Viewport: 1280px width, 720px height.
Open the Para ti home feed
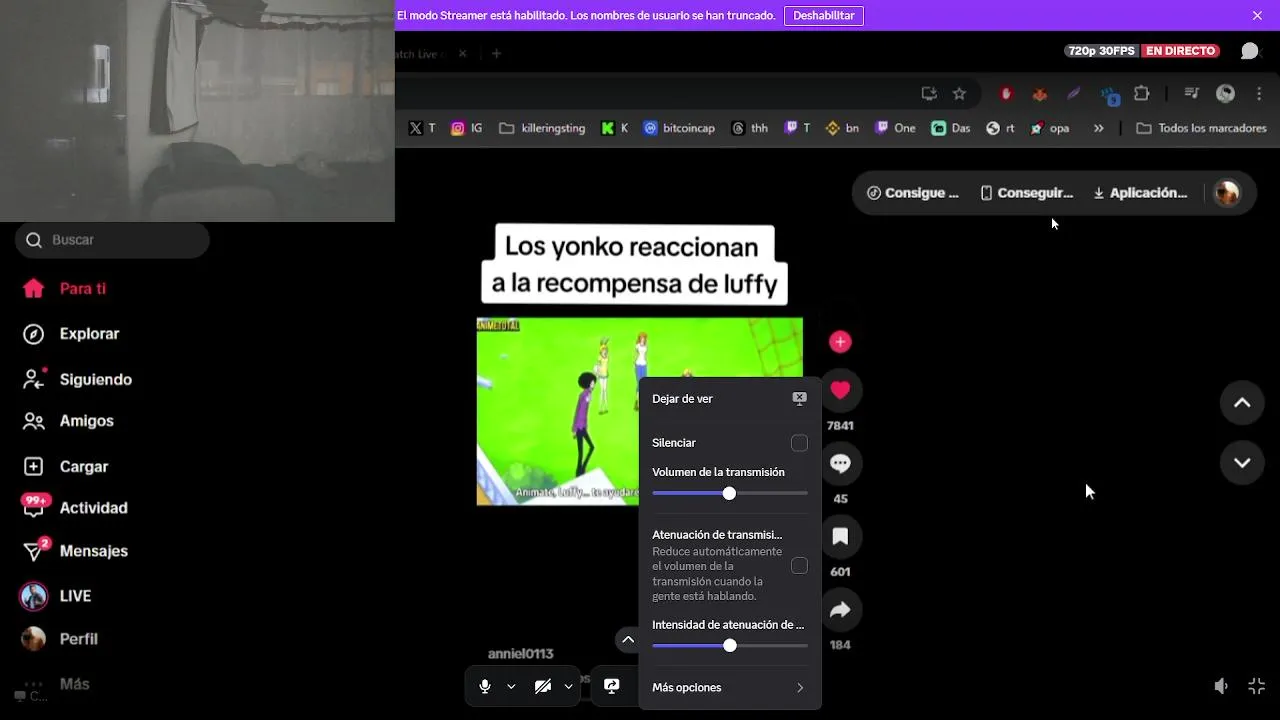coord(65,289)
